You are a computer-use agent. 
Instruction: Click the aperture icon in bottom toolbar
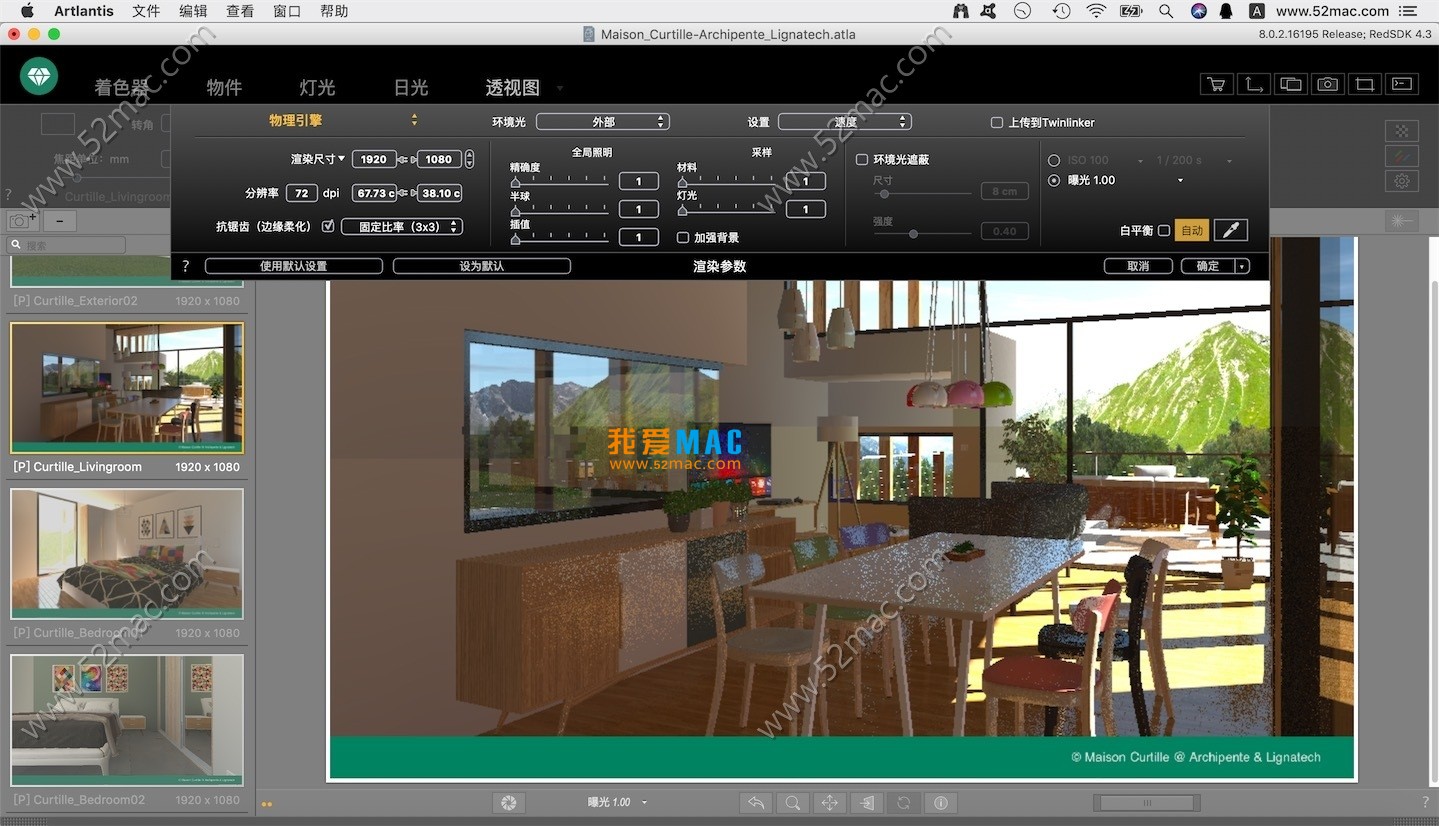click(x=508, y=802)
